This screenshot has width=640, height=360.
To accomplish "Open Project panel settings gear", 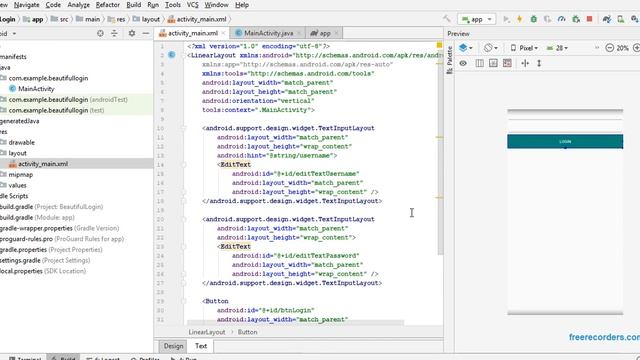I will tap(132, 33).
